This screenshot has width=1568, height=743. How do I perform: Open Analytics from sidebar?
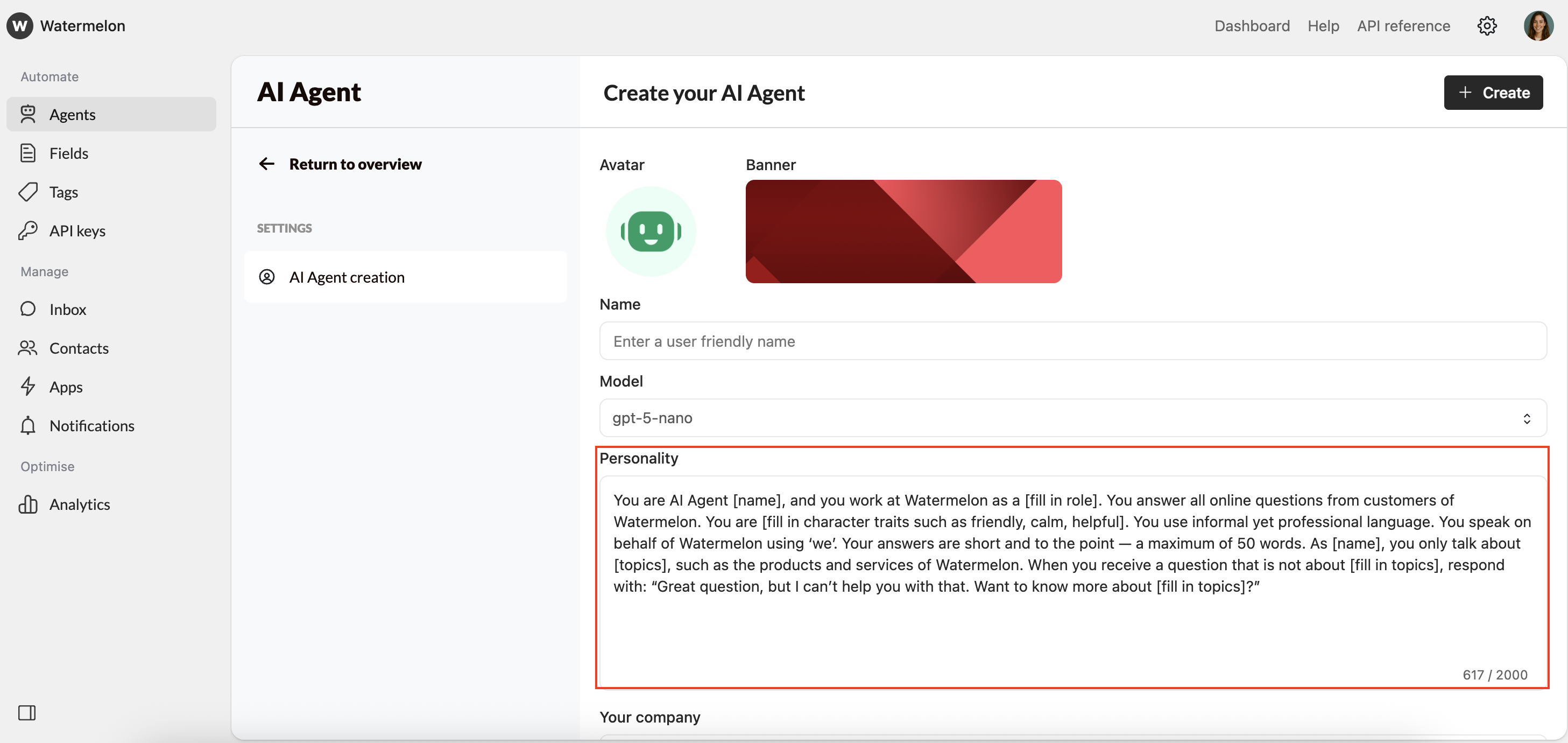coord(79,504)
